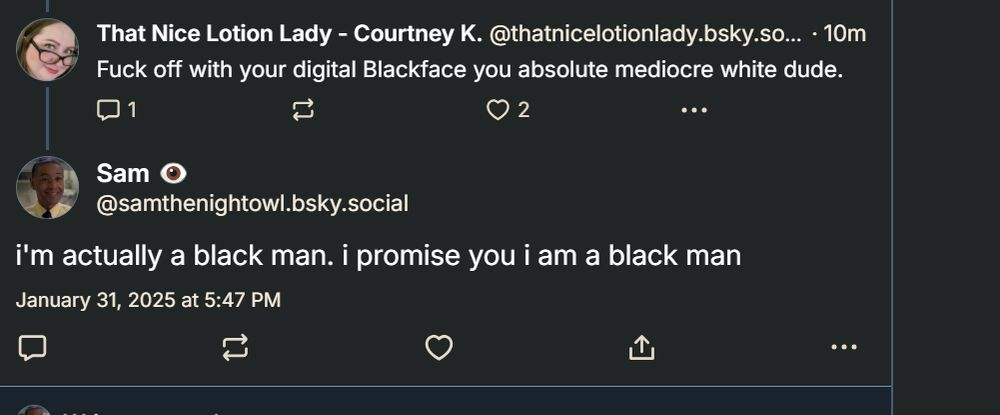
Task: Open Sam's profile avatar
Action: click(x=47, y=187)
